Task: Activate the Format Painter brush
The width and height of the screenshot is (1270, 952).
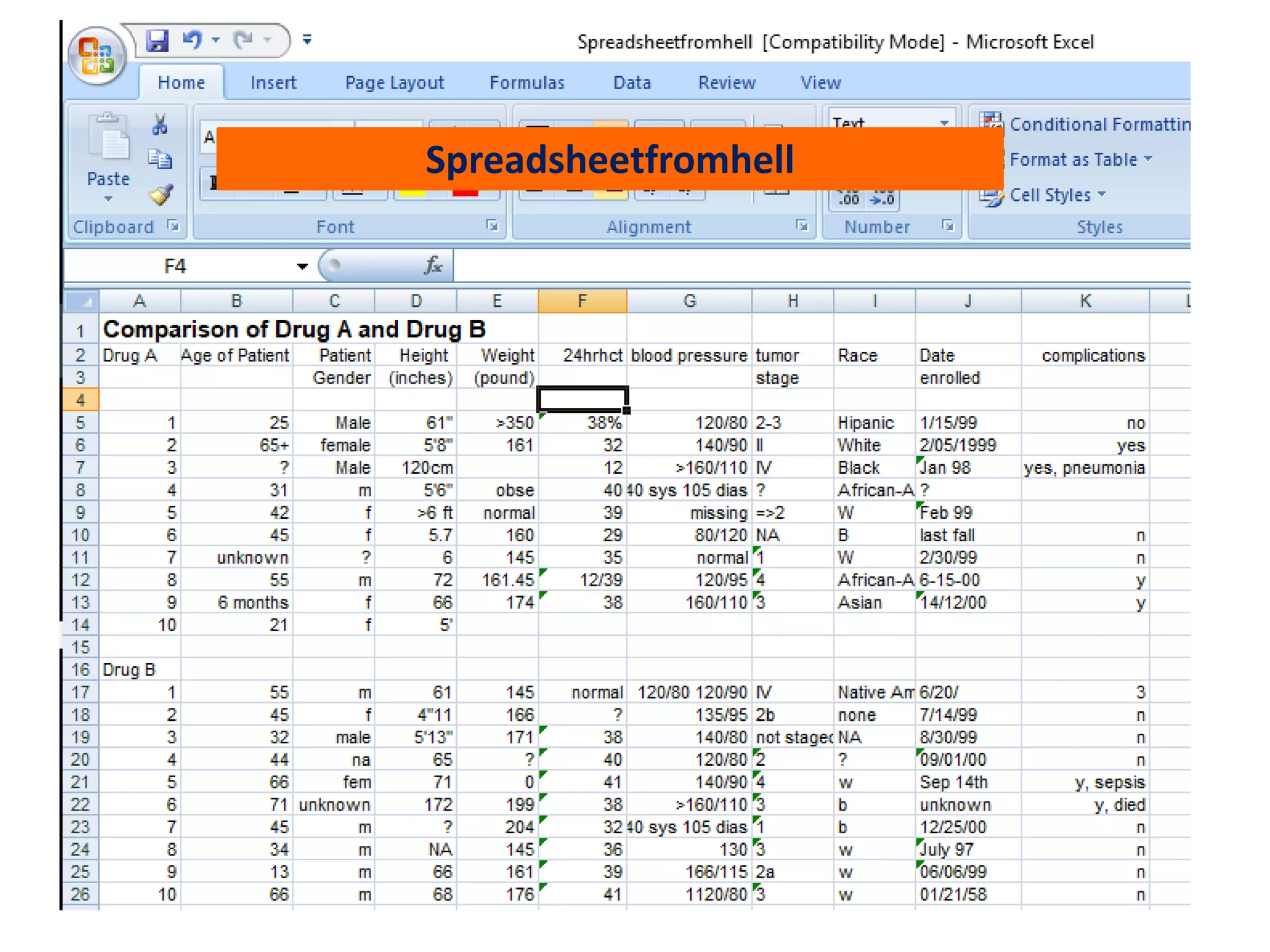Action: coord(161,195)
